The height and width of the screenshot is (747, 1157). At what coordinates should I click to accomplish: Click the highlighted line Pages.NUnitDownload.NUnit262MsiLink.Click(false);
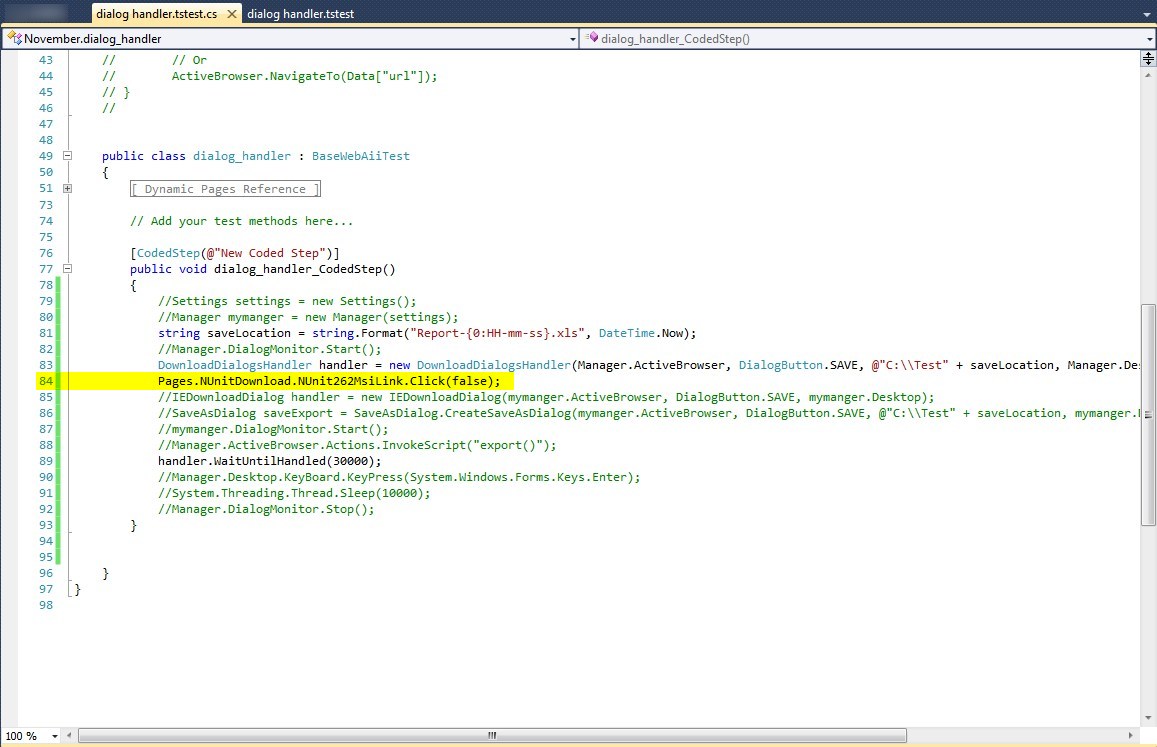(329, 381)
